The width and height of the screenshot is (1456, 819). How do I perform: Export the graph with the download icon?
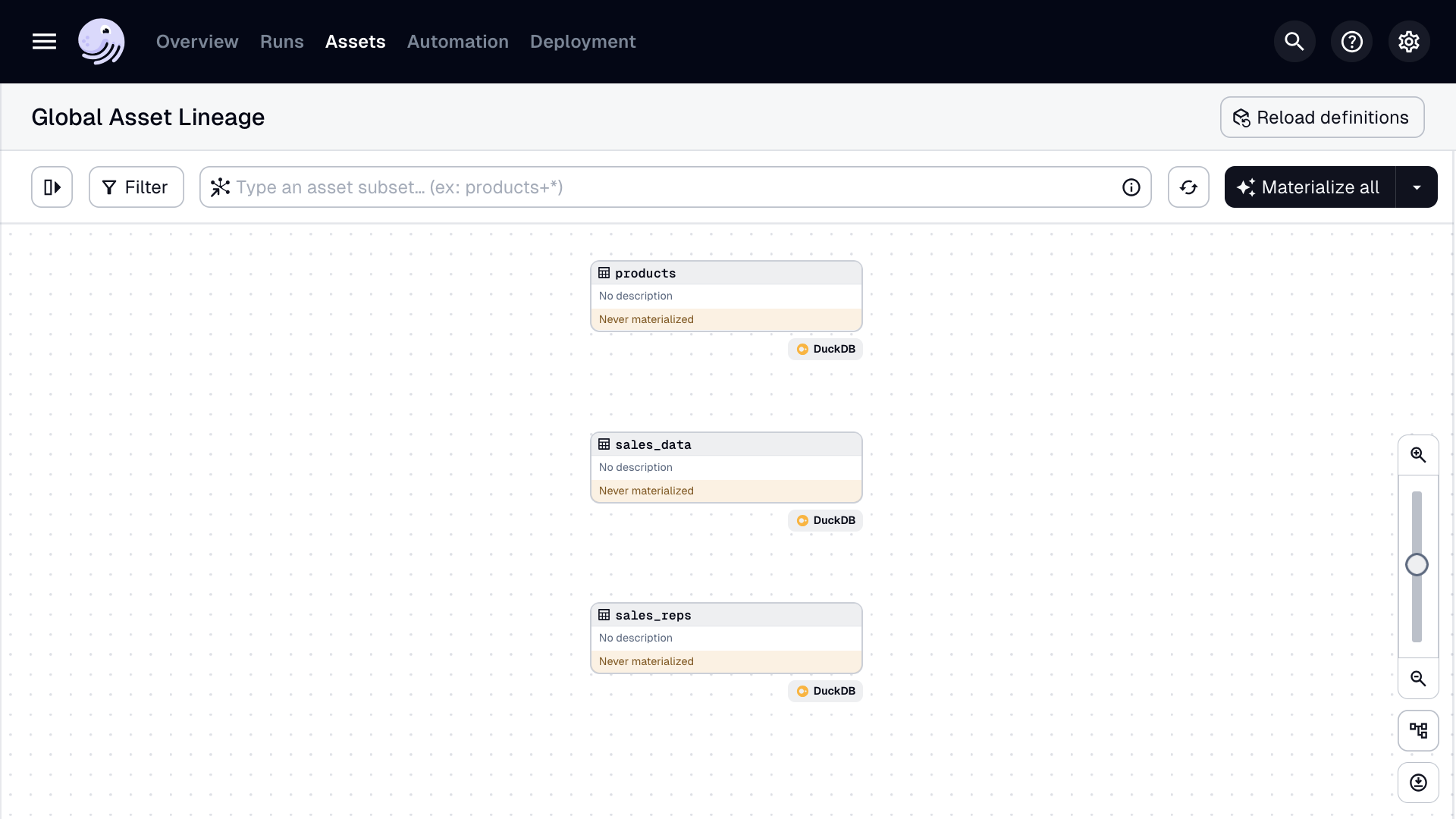(x=1418, y=783)
